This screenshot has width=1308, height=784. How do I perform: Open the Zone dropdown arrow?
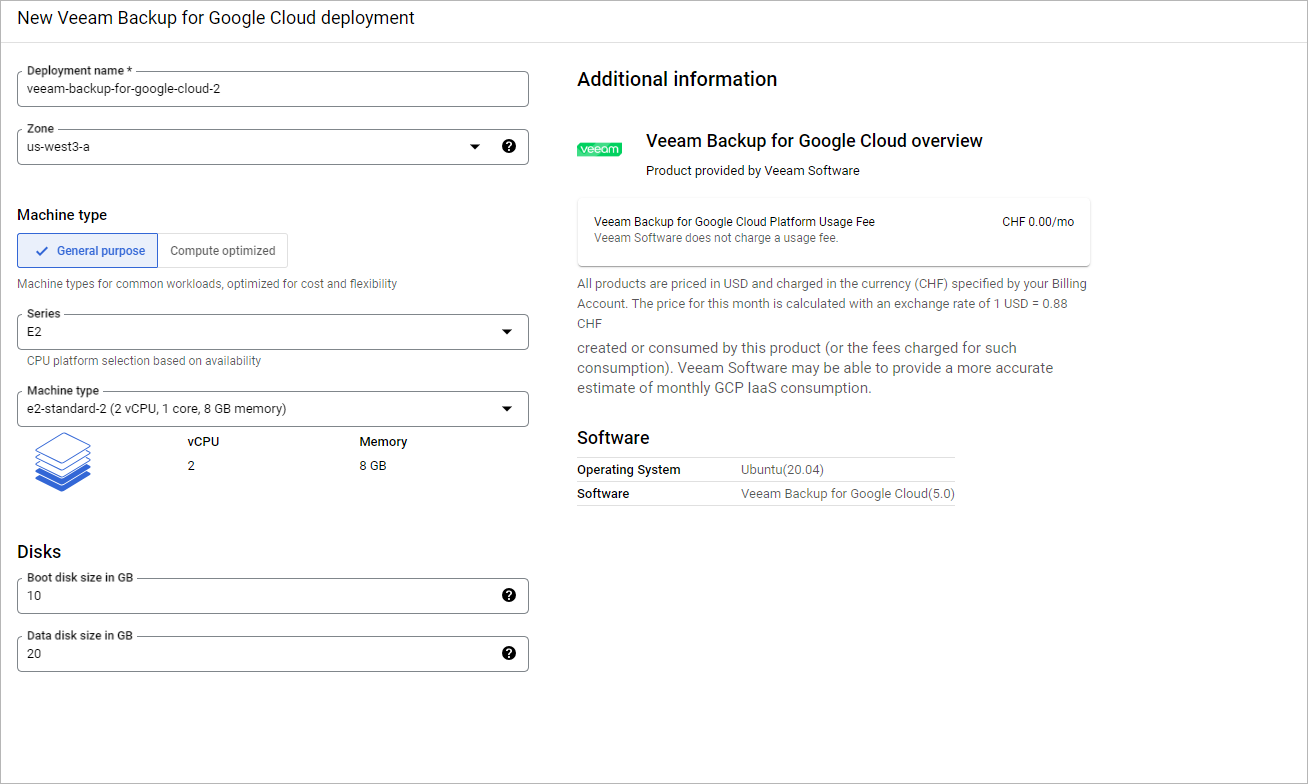pyautogui.click(x=475, y=147)
